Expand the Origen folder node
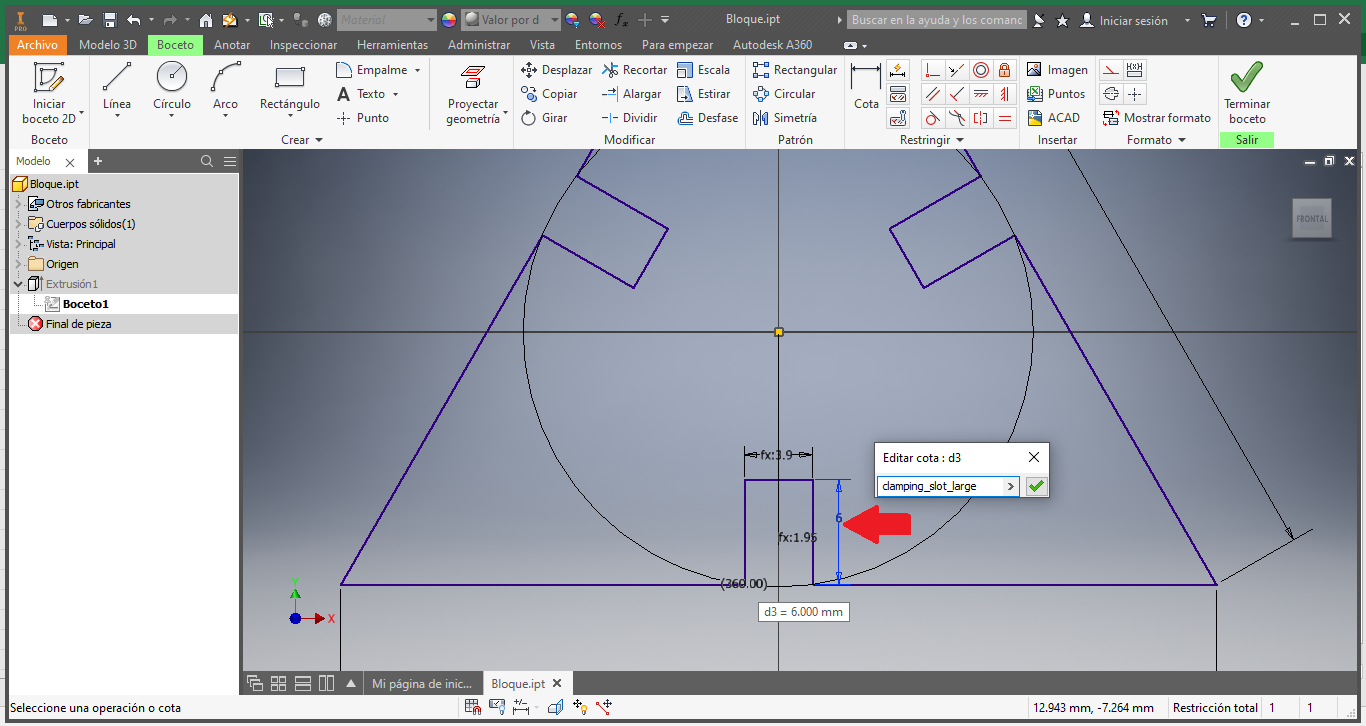1366x726 pixels. pos(18,264)
